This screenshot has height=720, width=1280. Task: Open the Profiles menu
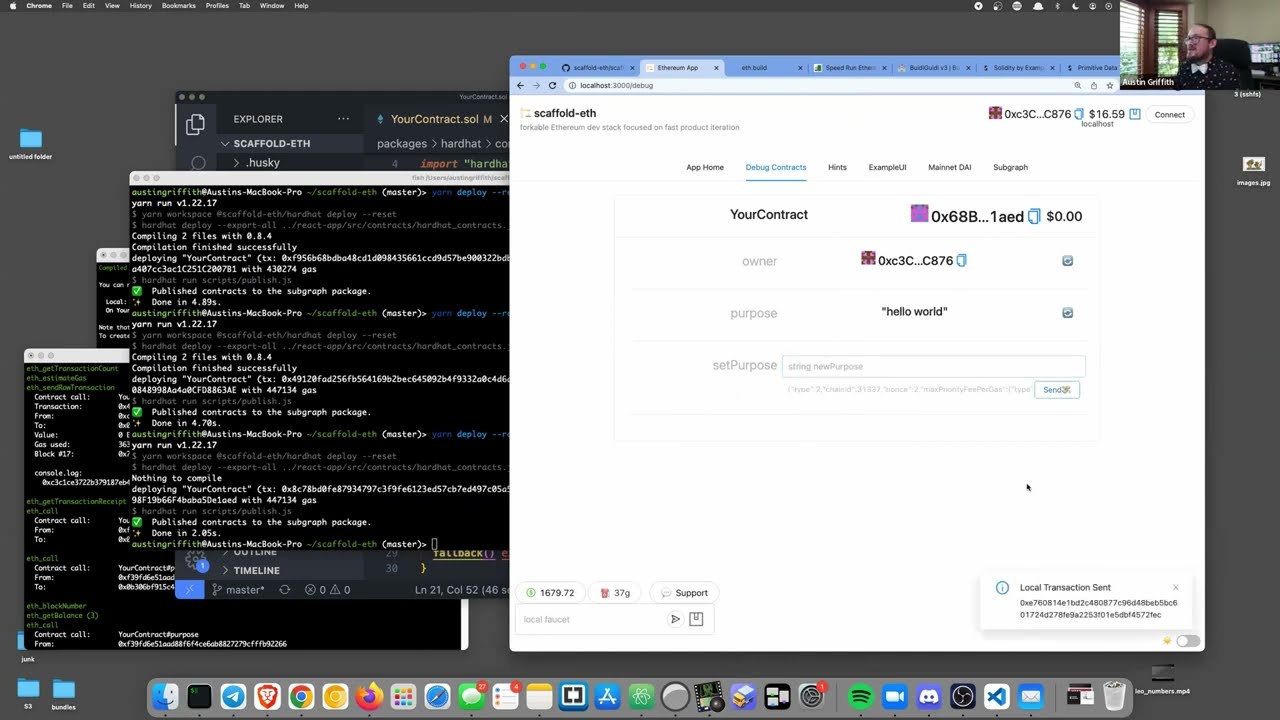217,6
